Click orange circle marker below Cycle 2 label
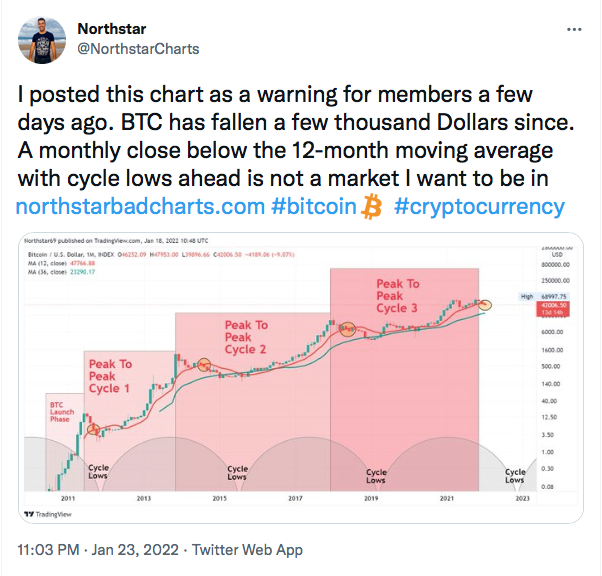This screenshot has width=602, height=576. point(203,365)
